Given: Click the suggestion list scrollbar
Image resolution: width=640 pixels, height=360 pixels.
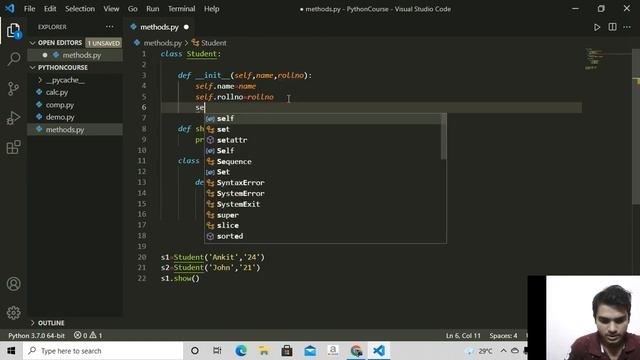Looking at the screenshot, I should (444, 137).
